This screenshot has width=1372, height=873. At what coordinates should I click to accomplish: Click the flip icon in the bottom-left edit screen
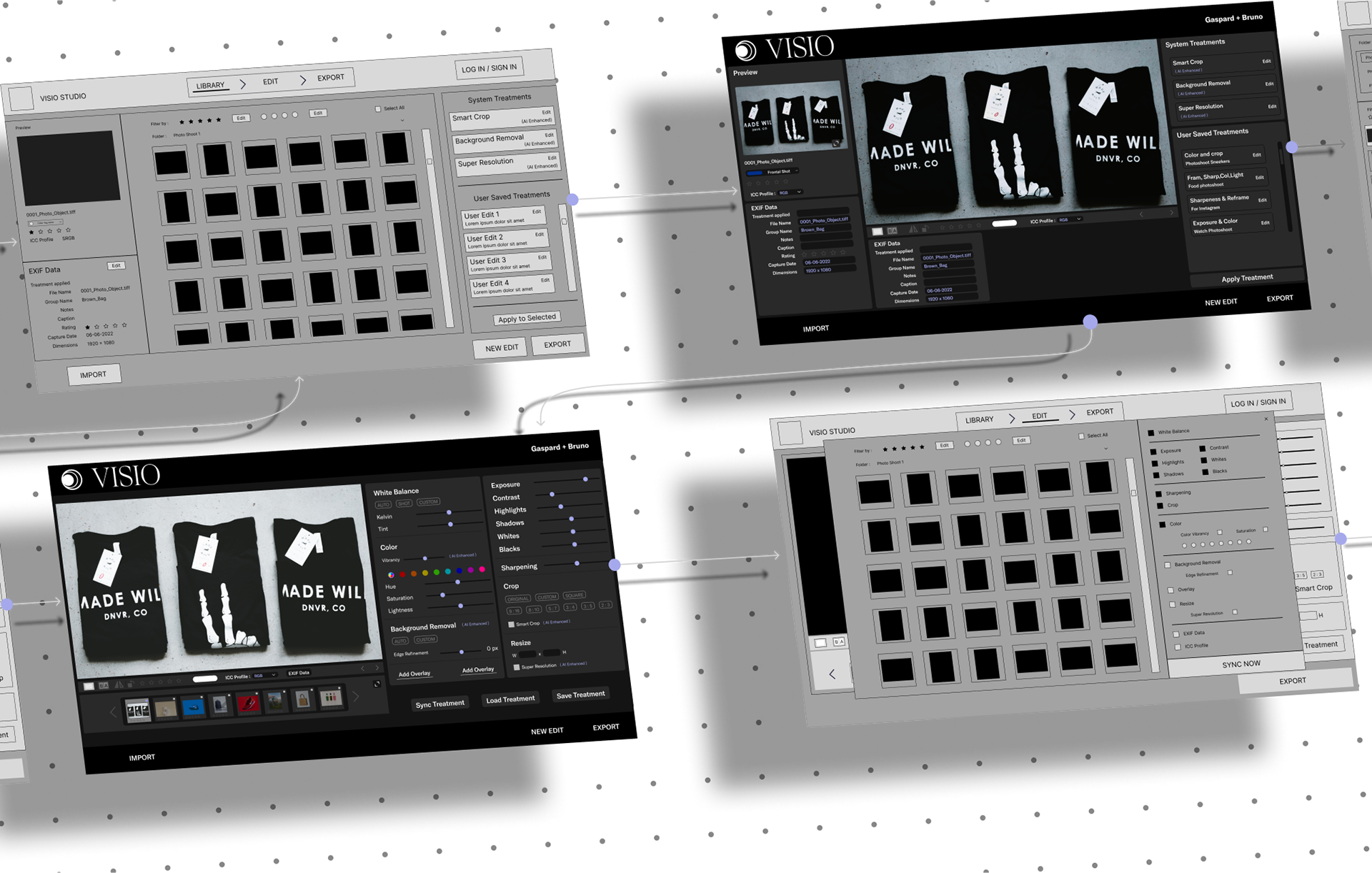point(119,684)
